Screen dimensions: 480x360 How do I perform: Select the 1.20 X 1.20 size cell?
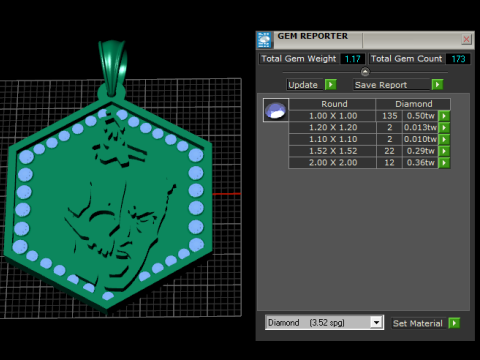(333, 128)
